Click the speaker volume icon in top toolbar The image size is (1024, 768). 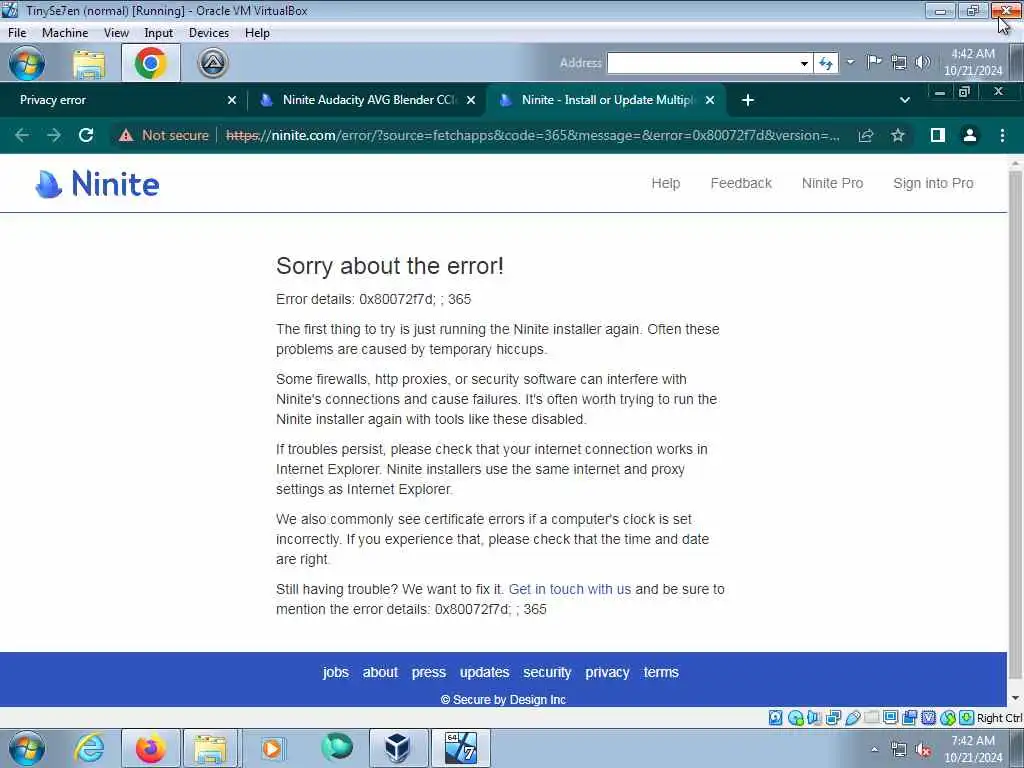922,62
